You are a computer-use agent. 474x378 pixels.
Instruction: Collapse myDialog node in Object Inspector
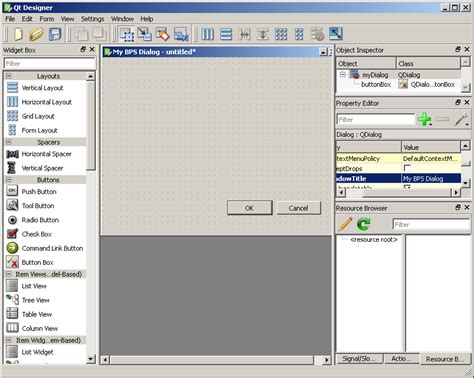click(x=342, y=75)
